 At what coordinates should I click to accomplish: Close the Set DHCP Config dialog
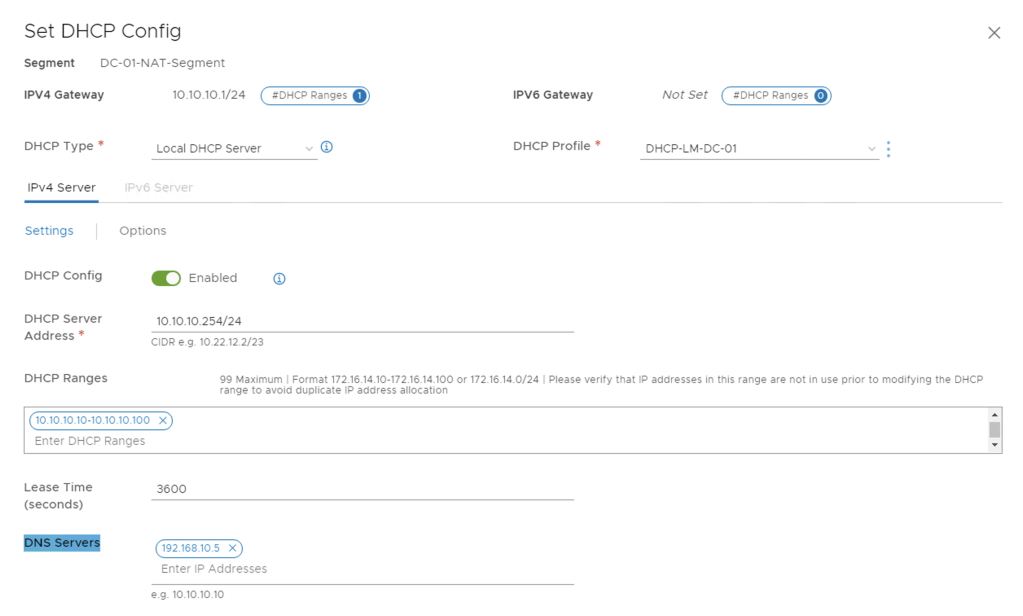click(x=993, y=33)
